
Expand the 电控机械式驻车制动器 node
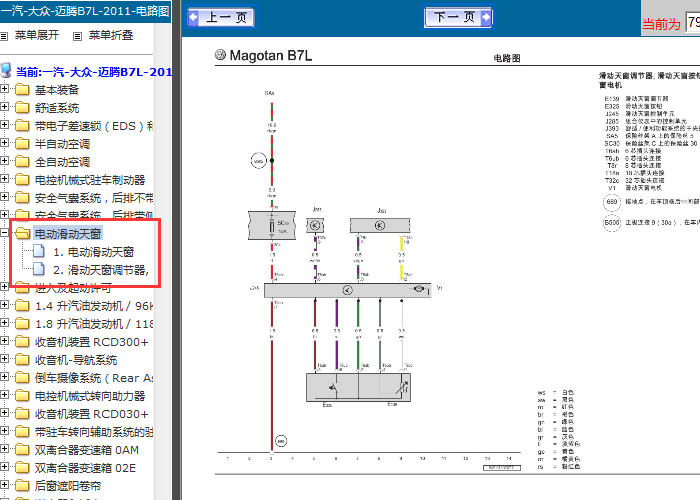coord(4,179)
